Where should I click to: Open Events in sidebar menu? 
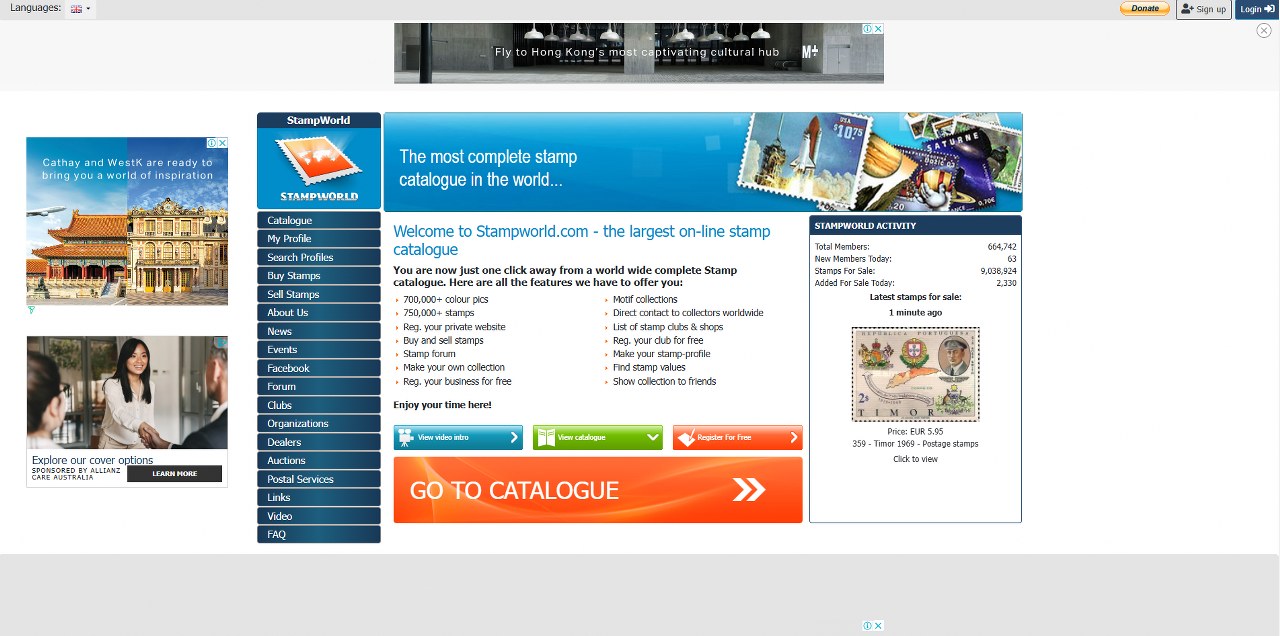click(319, 350)
